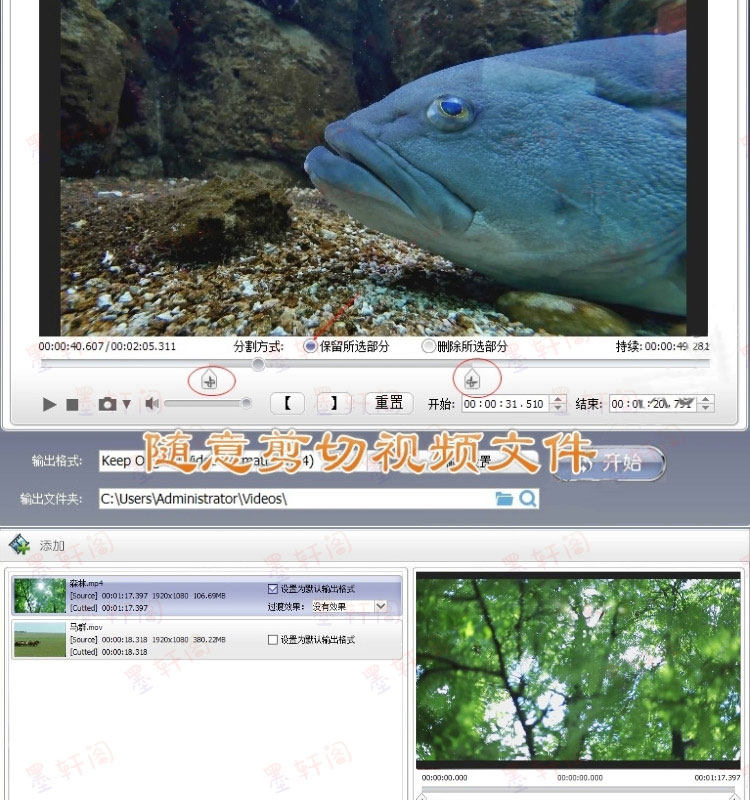
Task: Mute audio with the speaker icon
Action: tap(152, 404)
